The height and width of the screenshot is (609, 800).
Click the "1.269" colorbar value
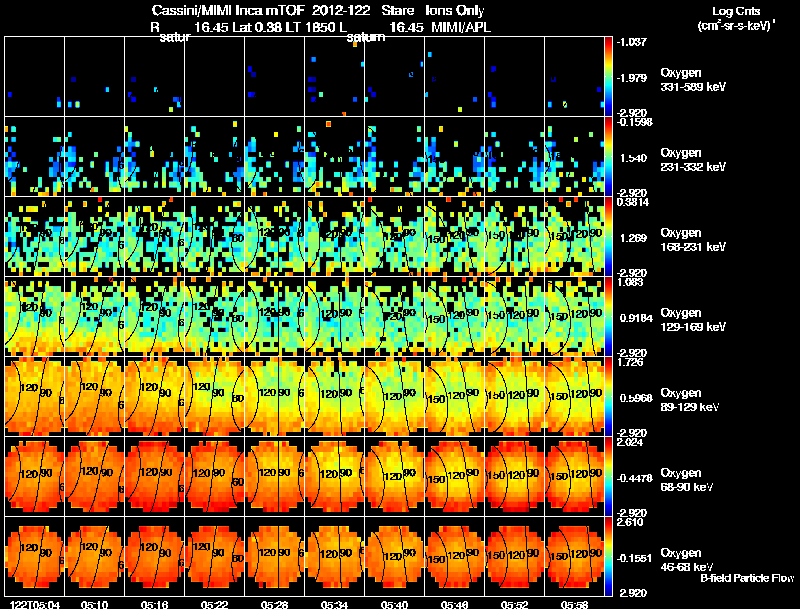(633, 238)
